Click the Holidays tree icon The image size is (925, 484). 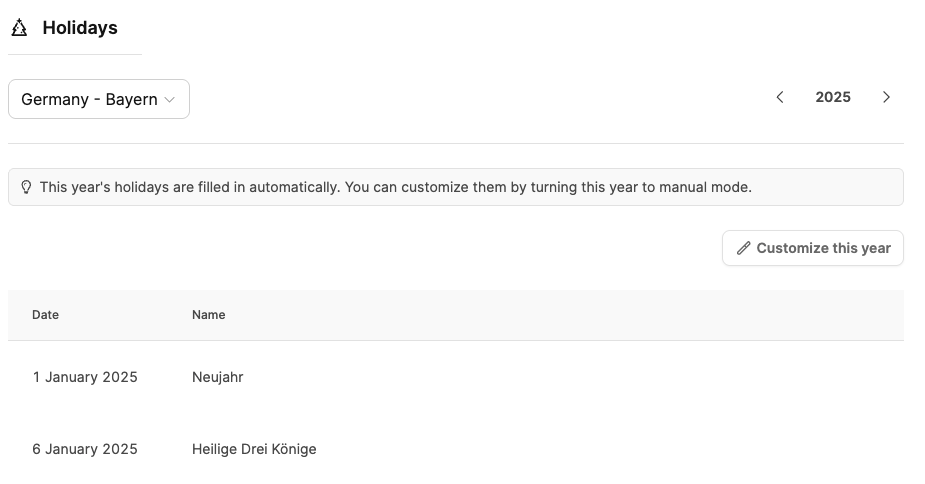(19, 28)
